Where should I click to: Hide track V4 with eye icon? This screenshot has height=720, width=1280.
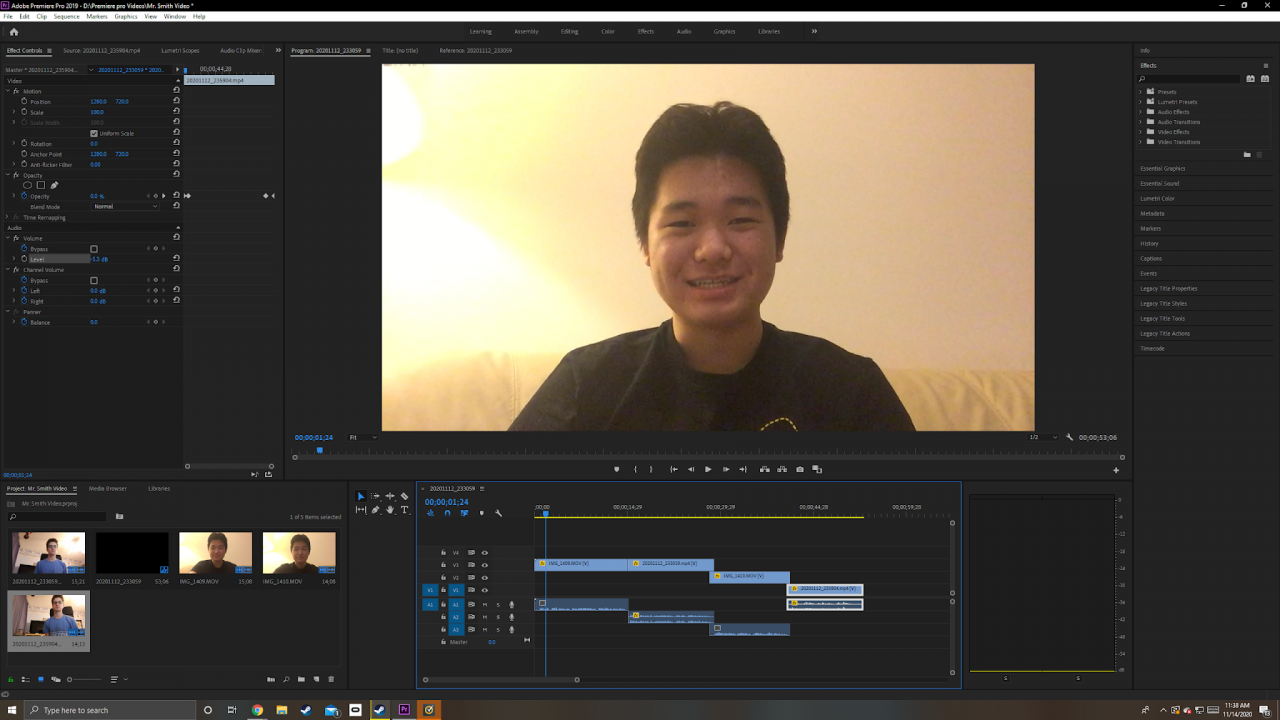click(x=485, y=552)
